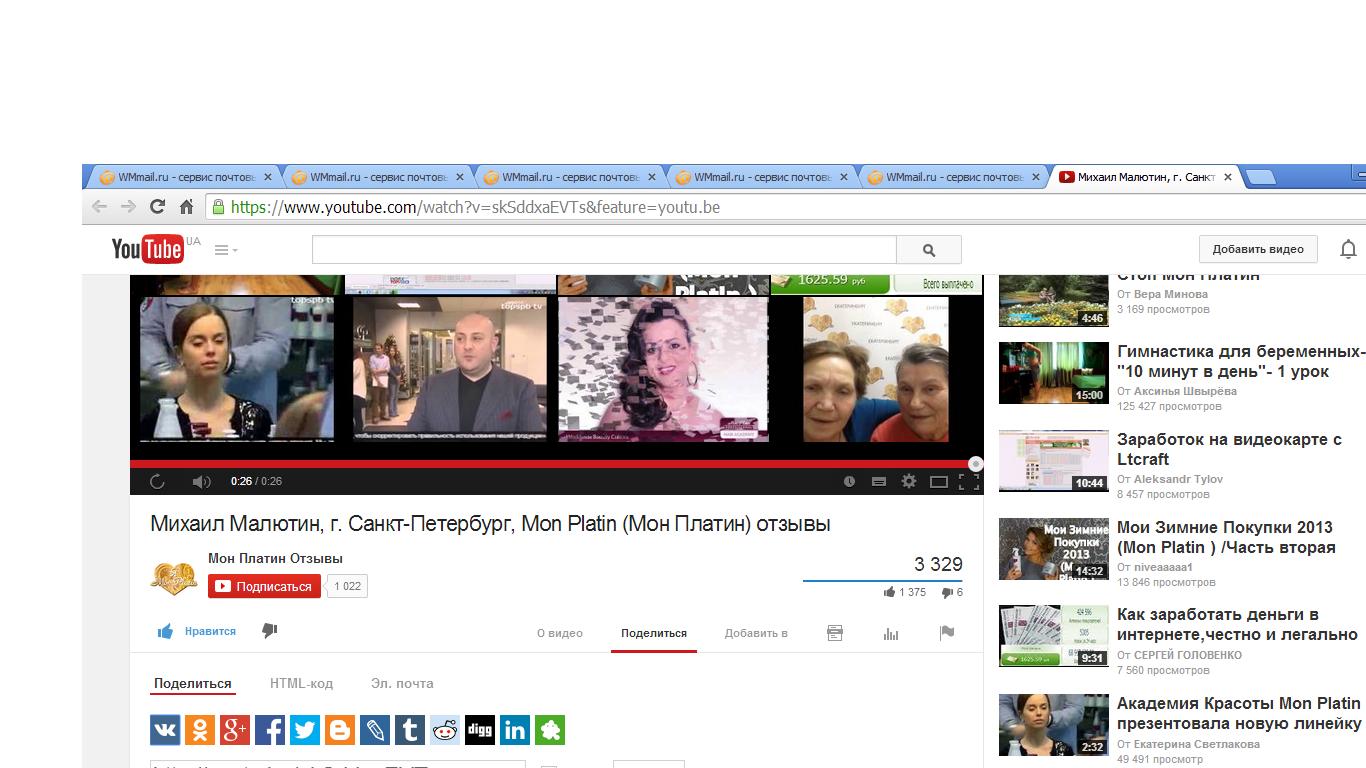Click the Подписаться subscribe button
Viewport: 1366px width, 768px height.
[264, 586]
